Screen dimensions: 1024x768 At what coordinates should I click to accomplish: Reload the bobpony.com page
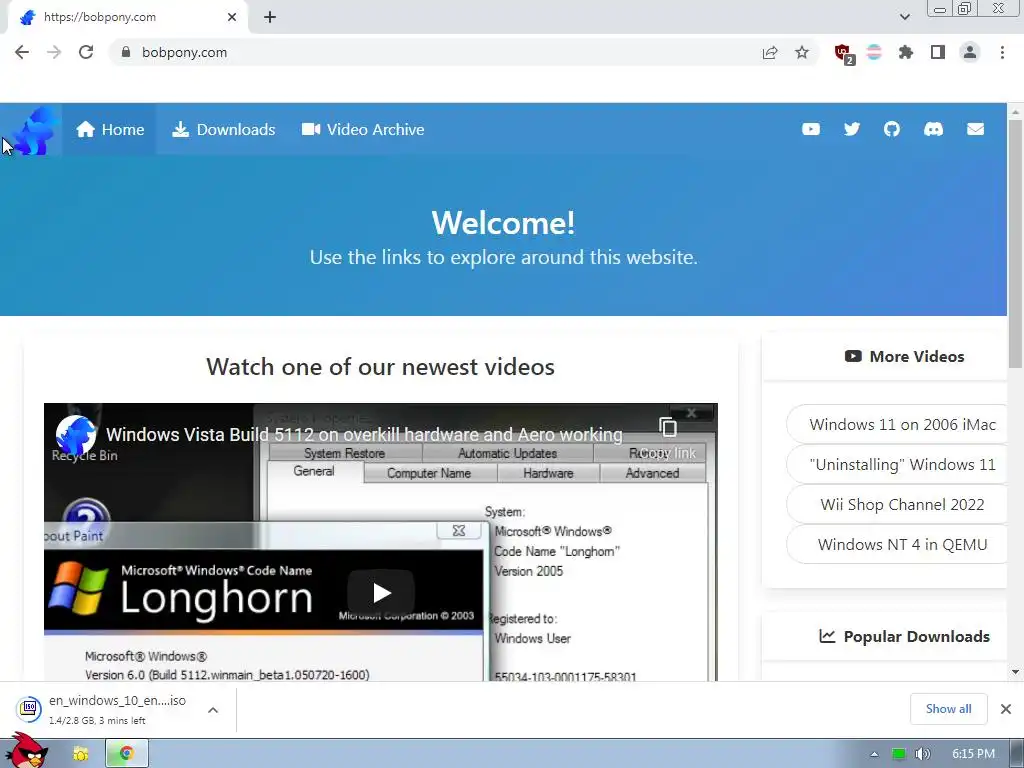[86, 52]
